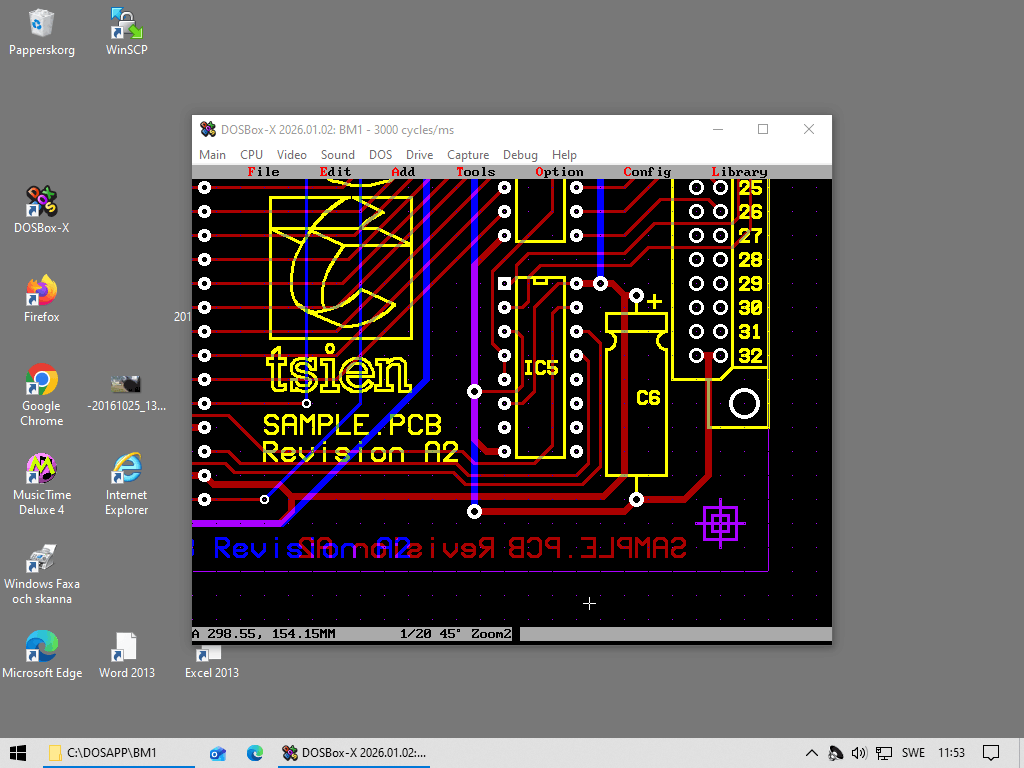Click the purple target marker on PCB
The width and height of the screenshot is (1024, 768).
(721, 523)
